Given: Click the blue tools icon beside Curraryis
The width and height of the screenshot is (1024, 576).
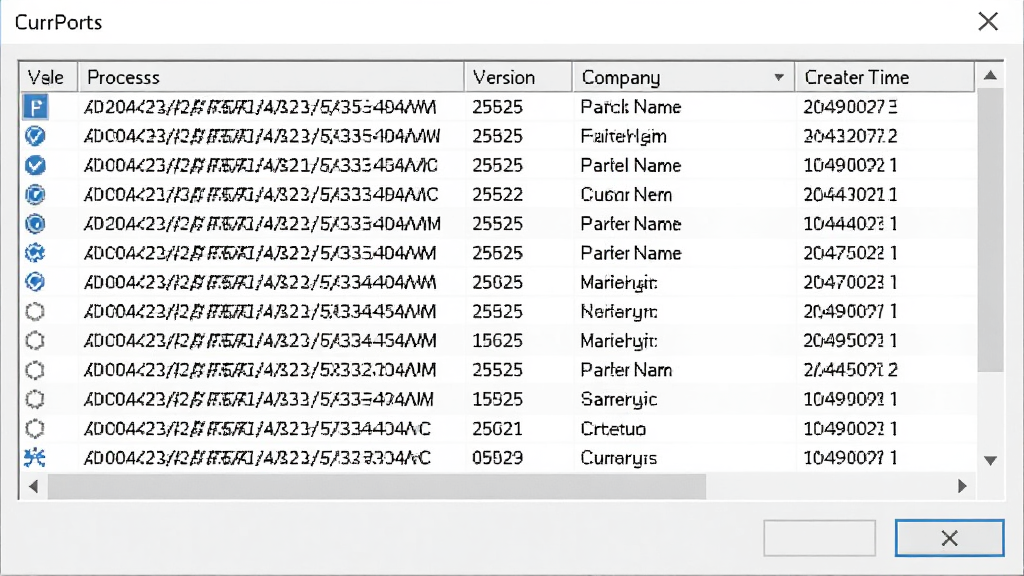Looking at the screenshot, I should [x=35, y=458].
